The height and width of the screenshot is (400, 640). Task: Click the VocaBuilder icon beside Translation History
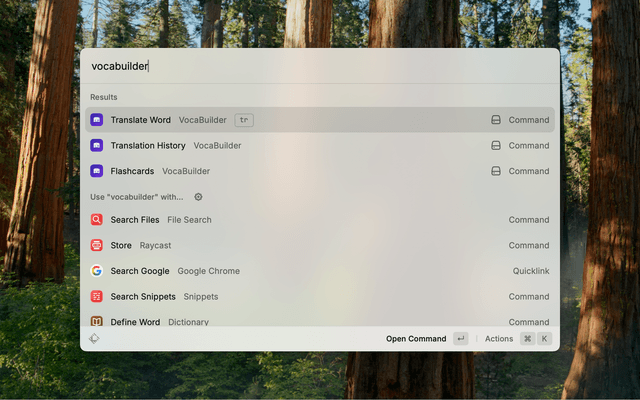(97, 146)
